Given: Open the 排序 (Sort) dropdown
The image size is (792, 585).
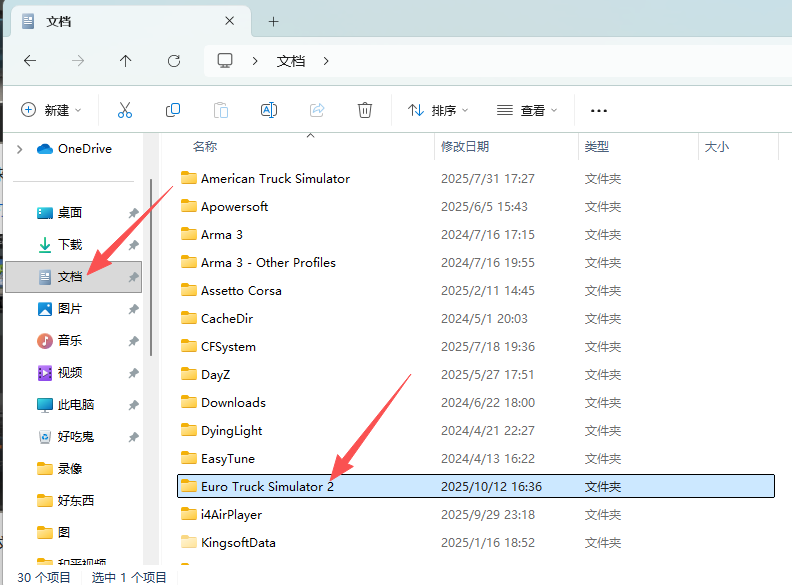Looking at the screenshot, I should (x=438, y=110).
